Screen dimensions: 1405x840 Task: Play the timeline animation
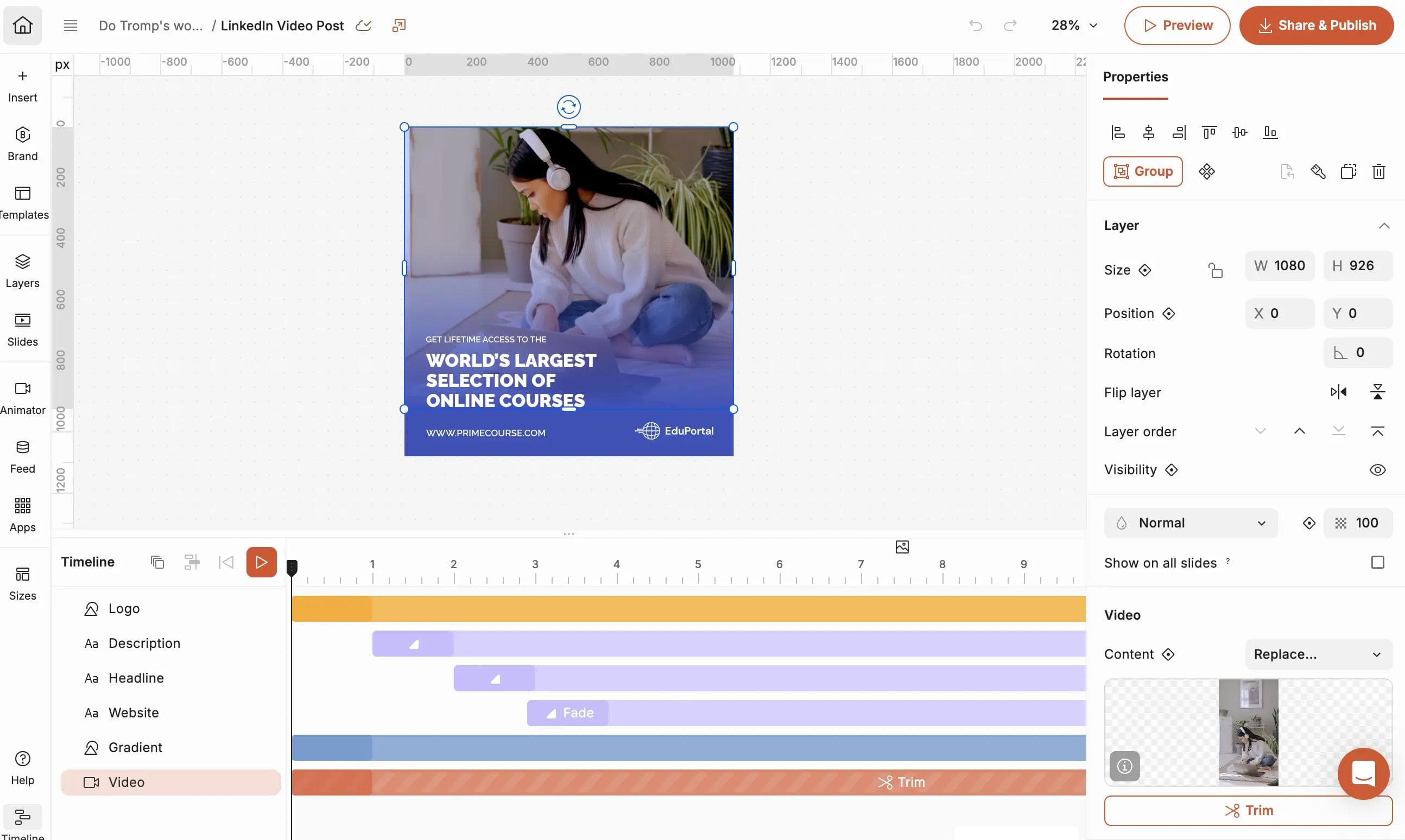(261, 561)
